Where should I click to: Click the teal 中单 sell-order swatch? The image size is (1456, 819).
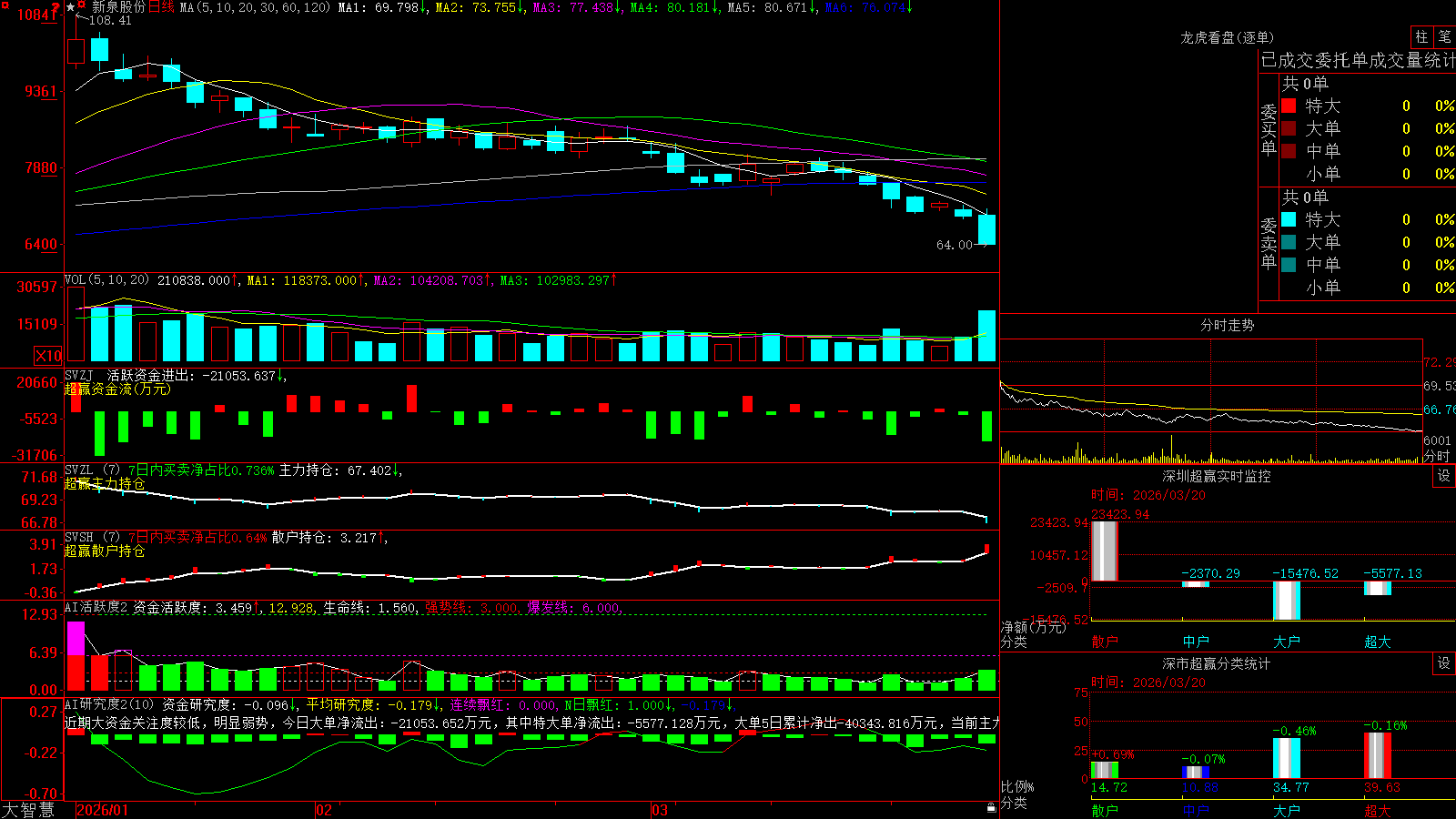point(1289,265)
